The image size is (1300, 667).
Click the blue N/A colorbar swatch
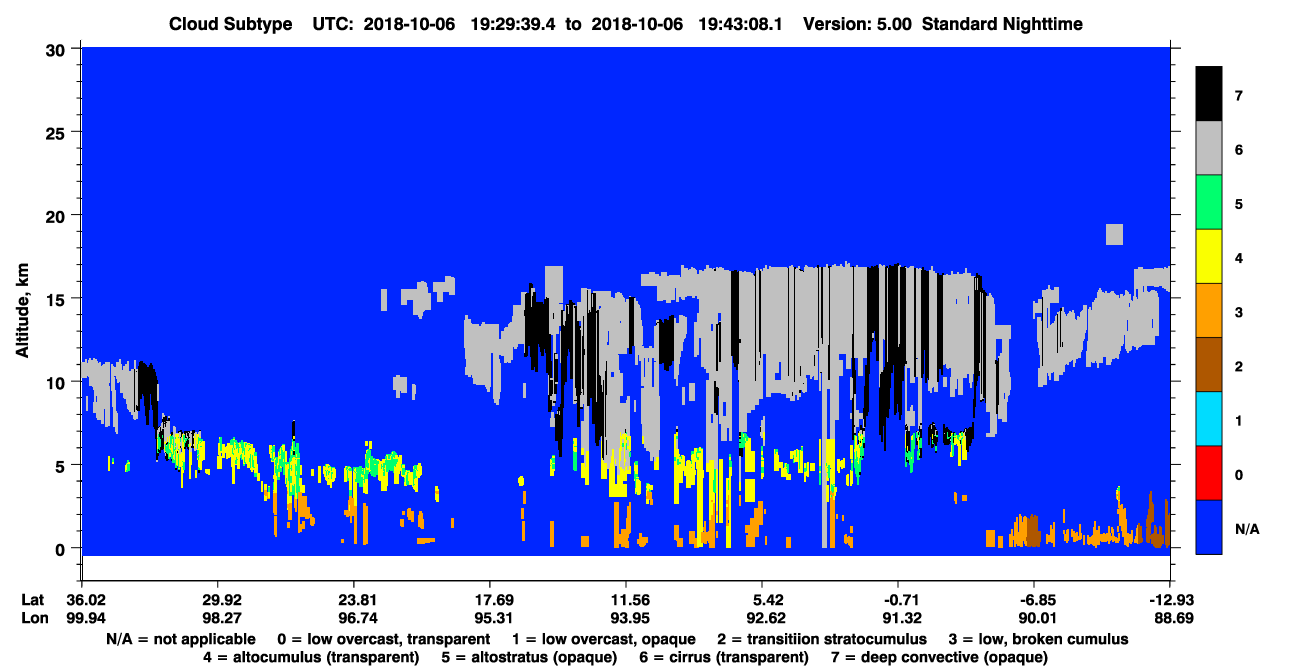point(1209,527)
